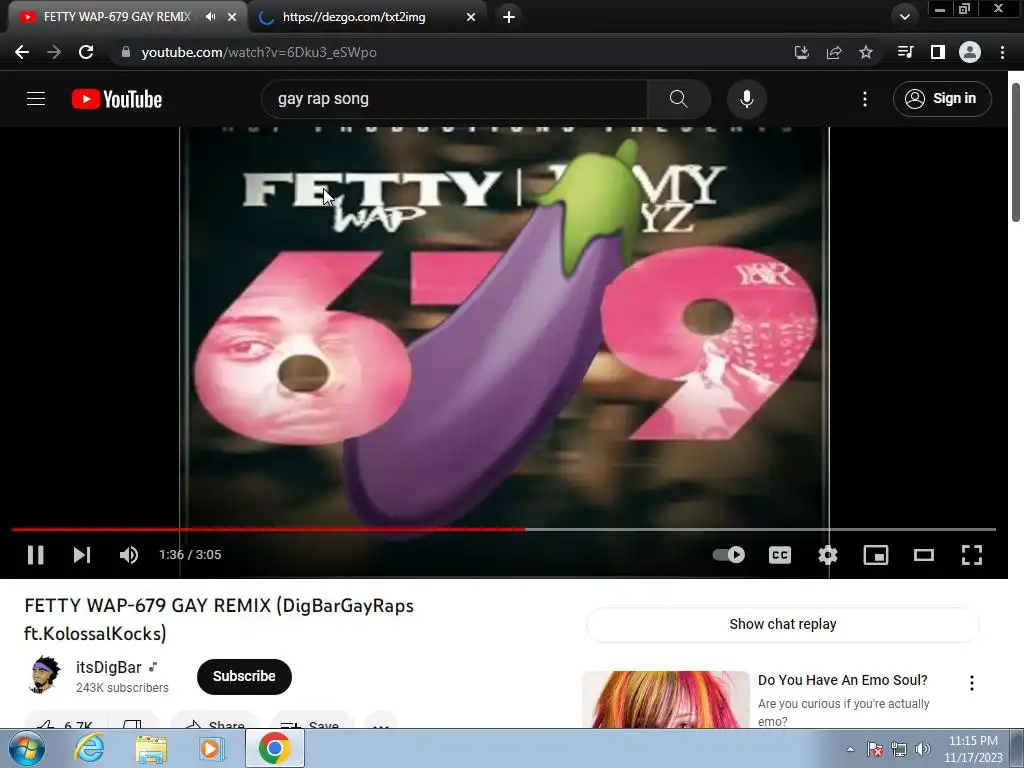
Task: Click the Chrome taskbar icon
Action: (275, 748)
